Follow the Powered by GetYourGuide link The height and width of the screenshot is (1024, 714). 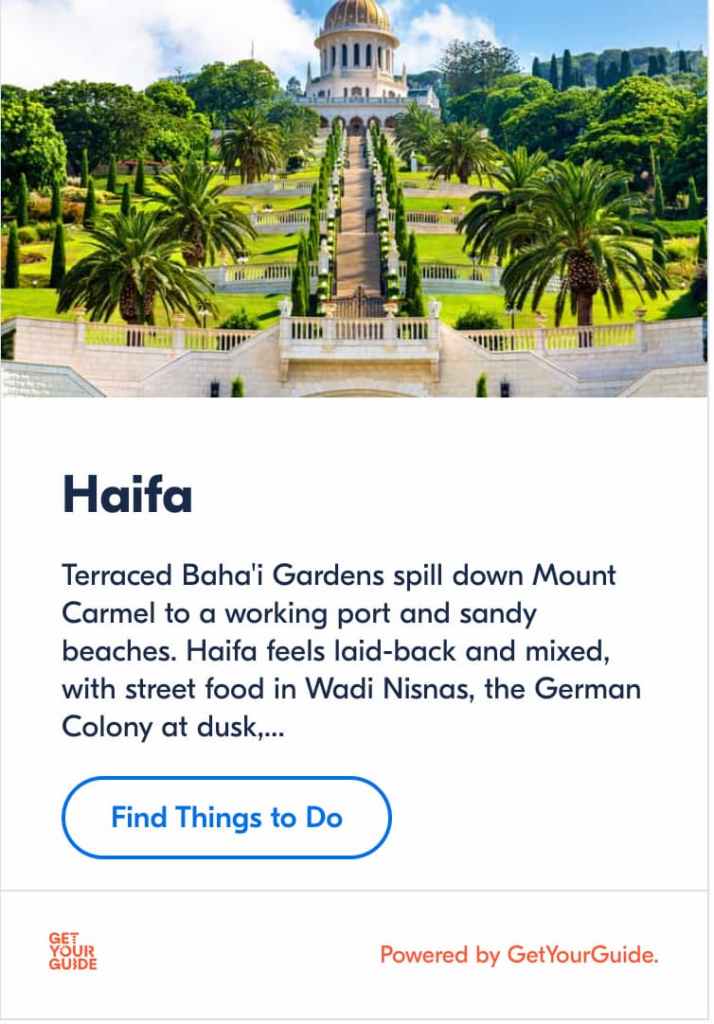(519, 955)
